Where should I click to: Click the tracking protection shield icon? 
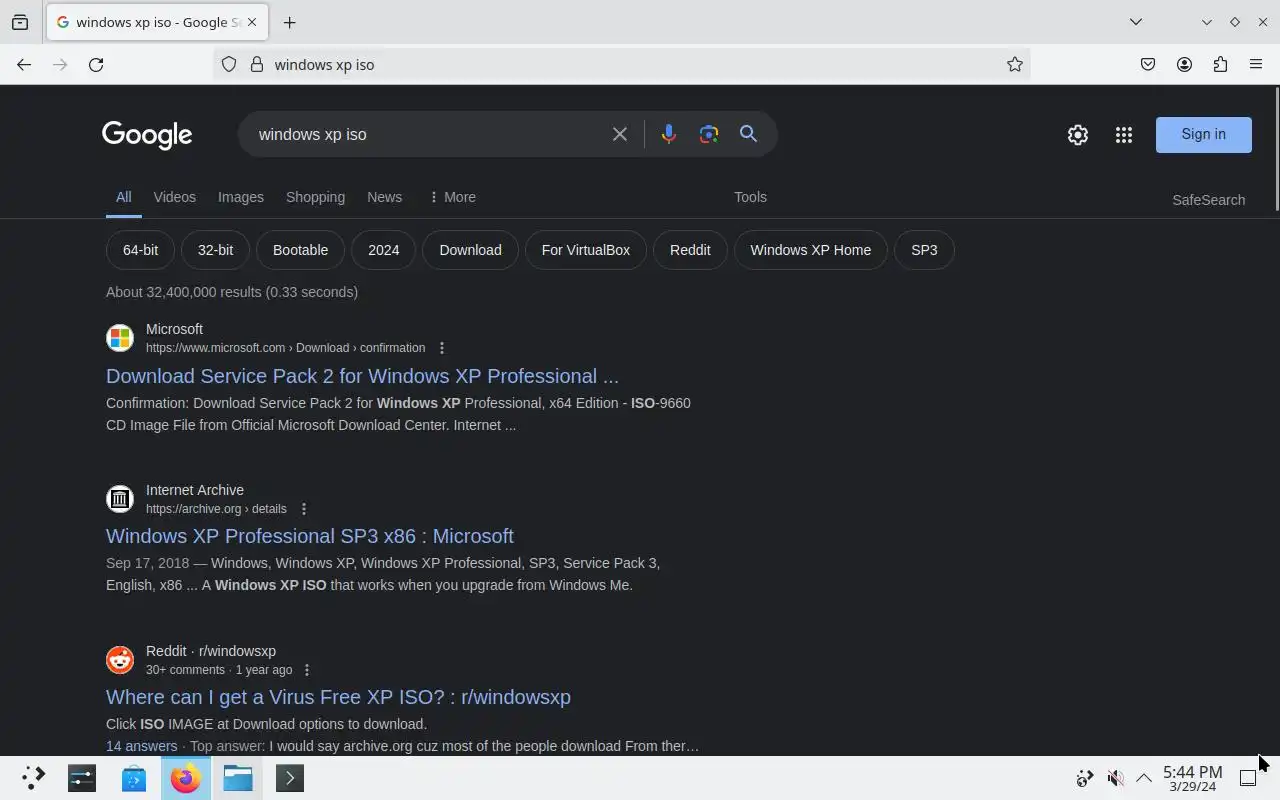pyautogui.click(x=229, y=64)
